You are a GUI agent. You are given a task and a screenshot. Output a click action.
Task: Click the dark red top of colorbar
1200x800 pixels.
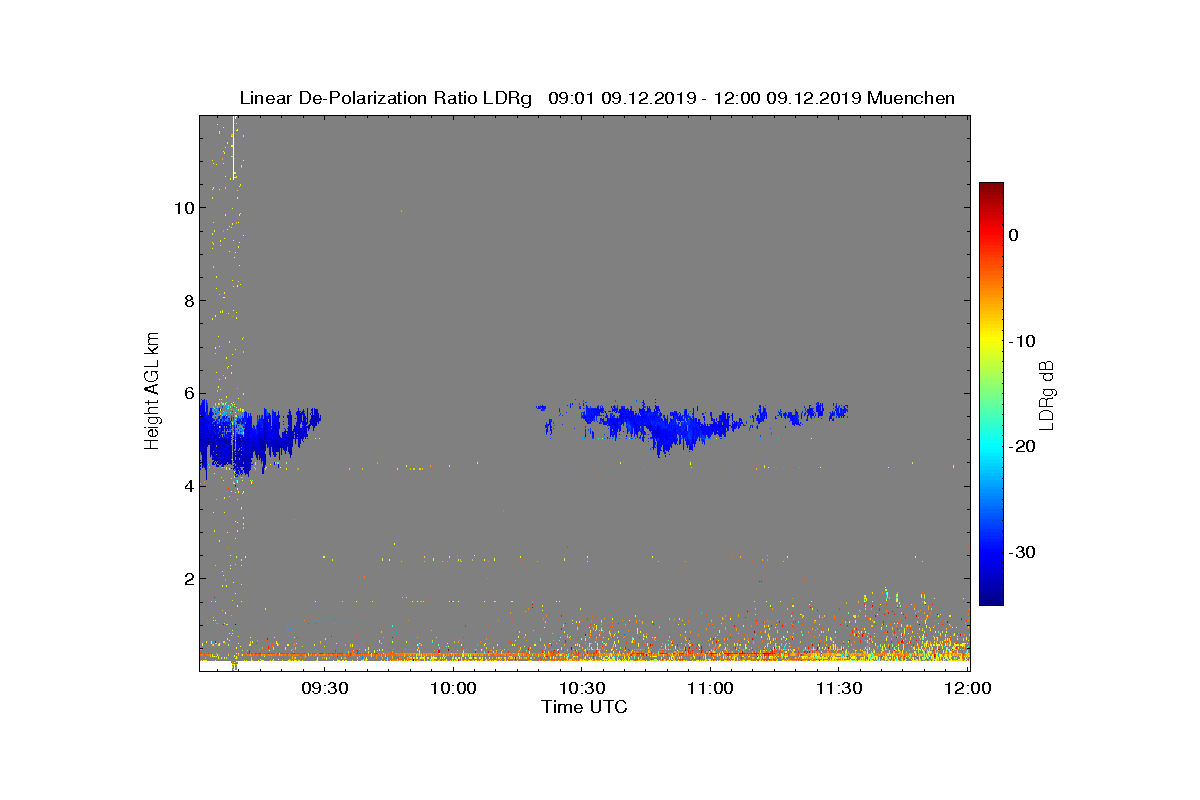pyautogui.click(x=991, y=189)
